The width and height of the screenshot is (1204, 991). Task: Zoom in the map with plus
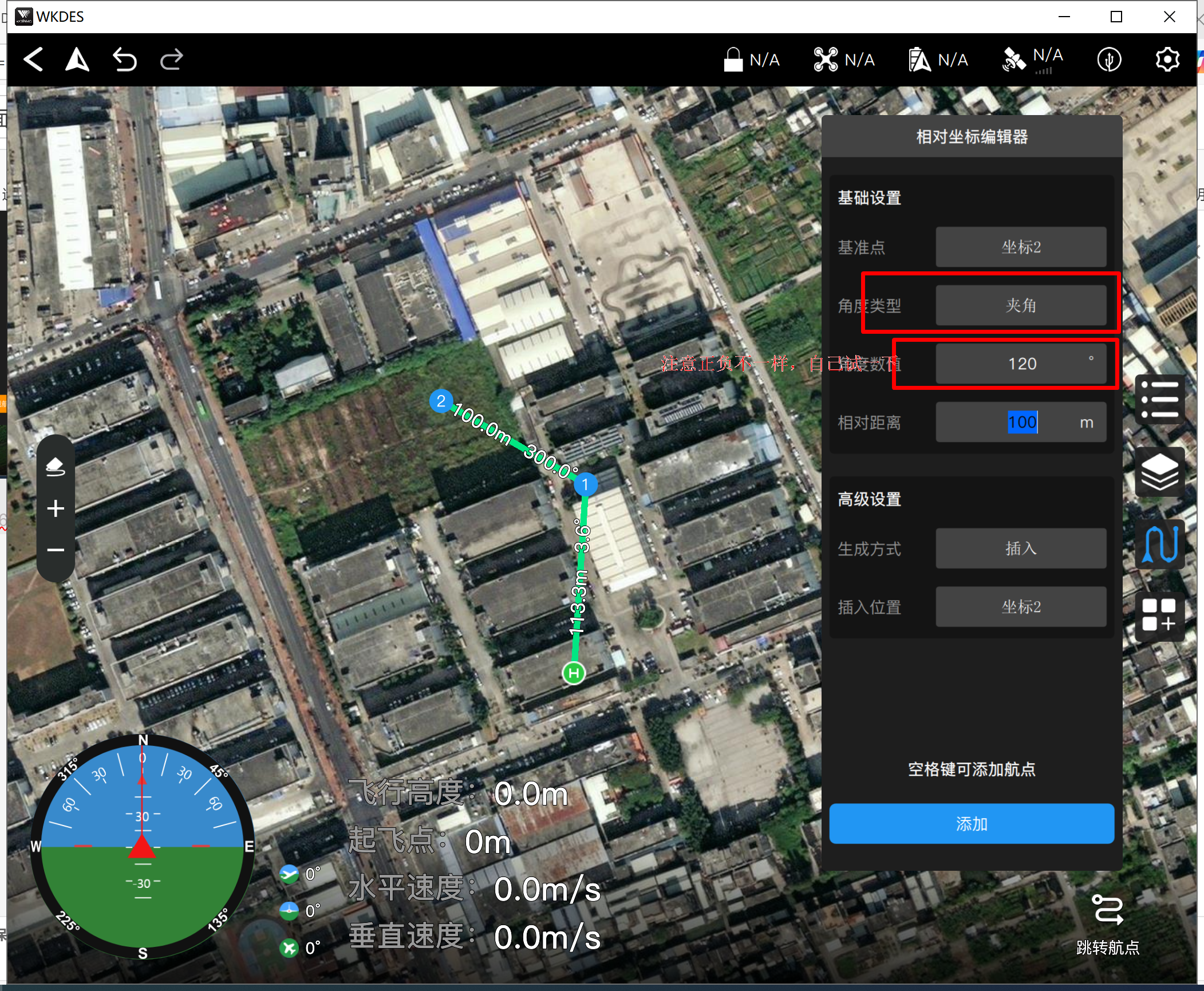[56, 508]
